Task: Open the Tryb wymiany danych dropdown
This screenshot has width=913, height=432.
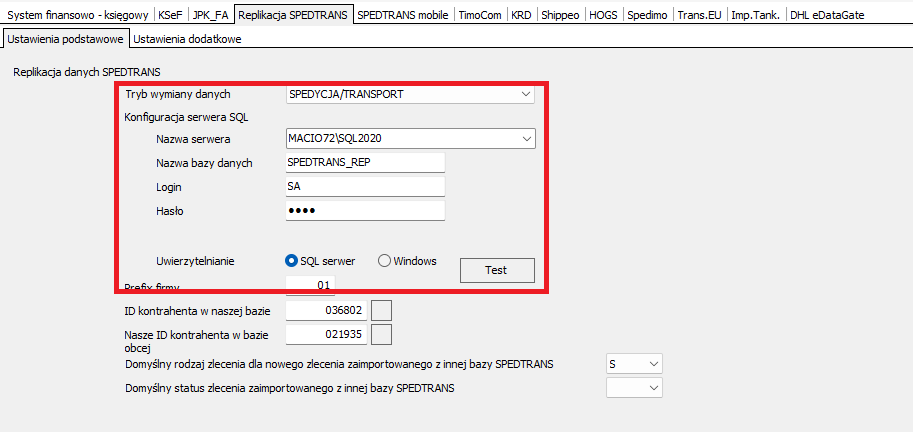Action: pyautogui.click(x=526, y=95)
